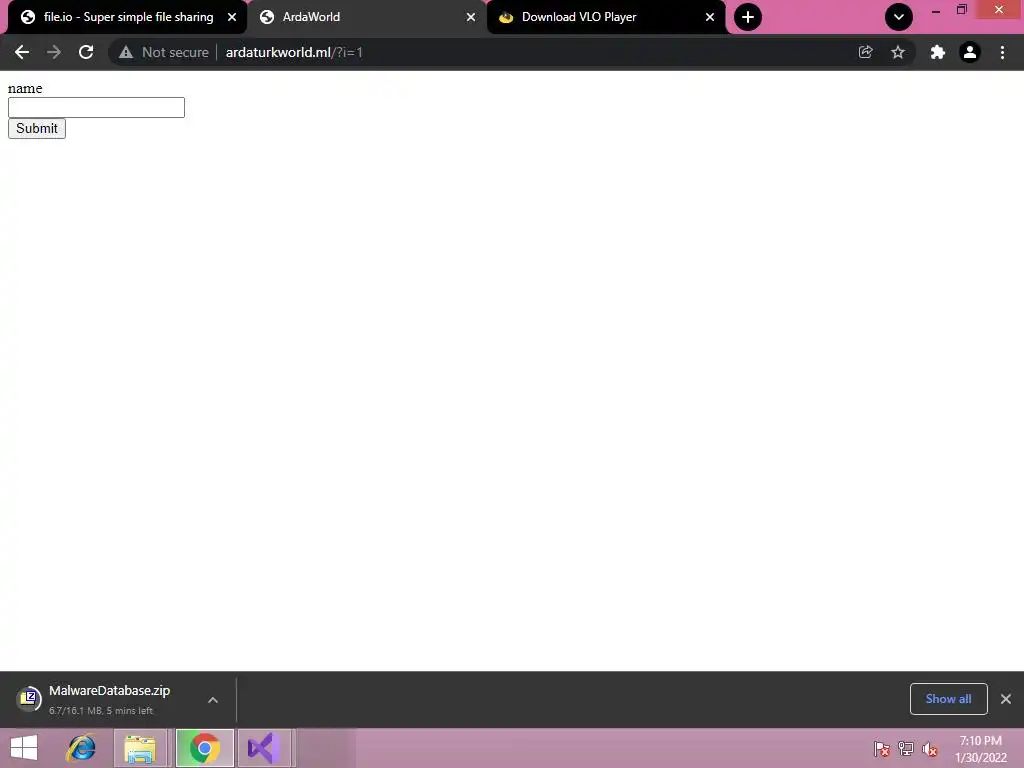Image resolution: width=1024 pixels, height=768 pixels.
Task: Close the file.io tab
Action: click(232, 17)
